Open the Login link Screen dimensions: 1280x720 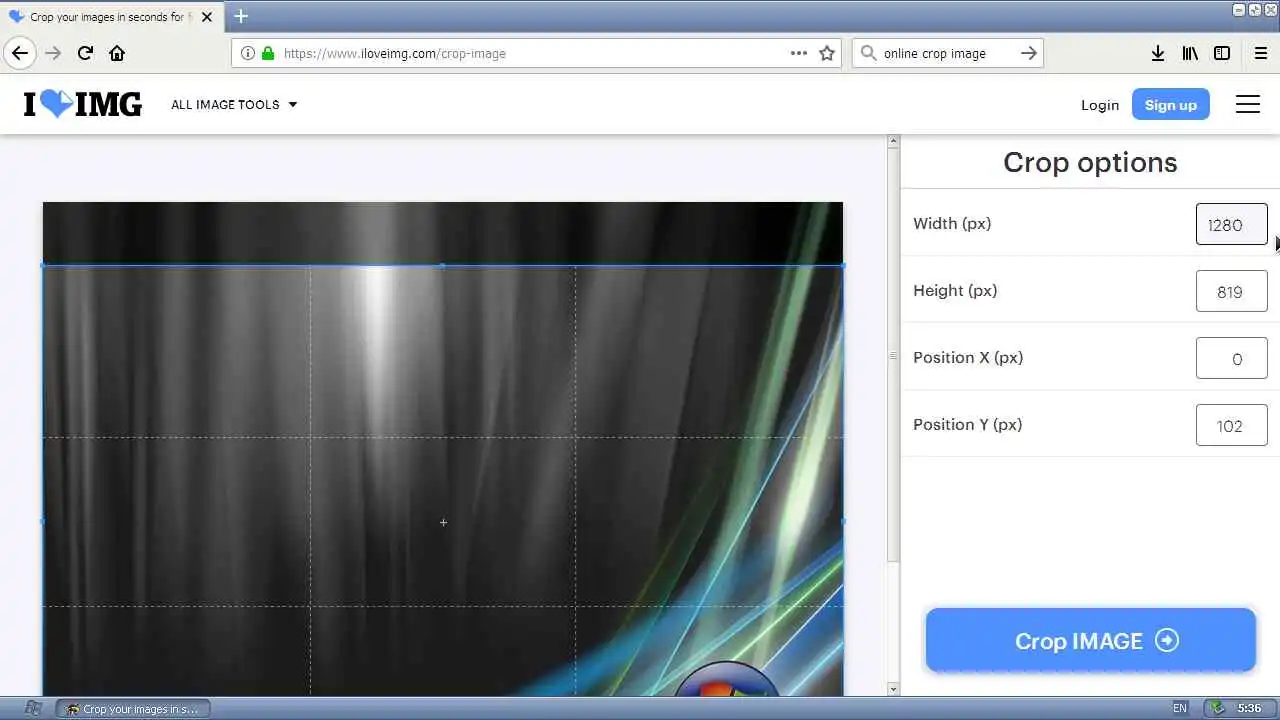[x=1100, y=105]
